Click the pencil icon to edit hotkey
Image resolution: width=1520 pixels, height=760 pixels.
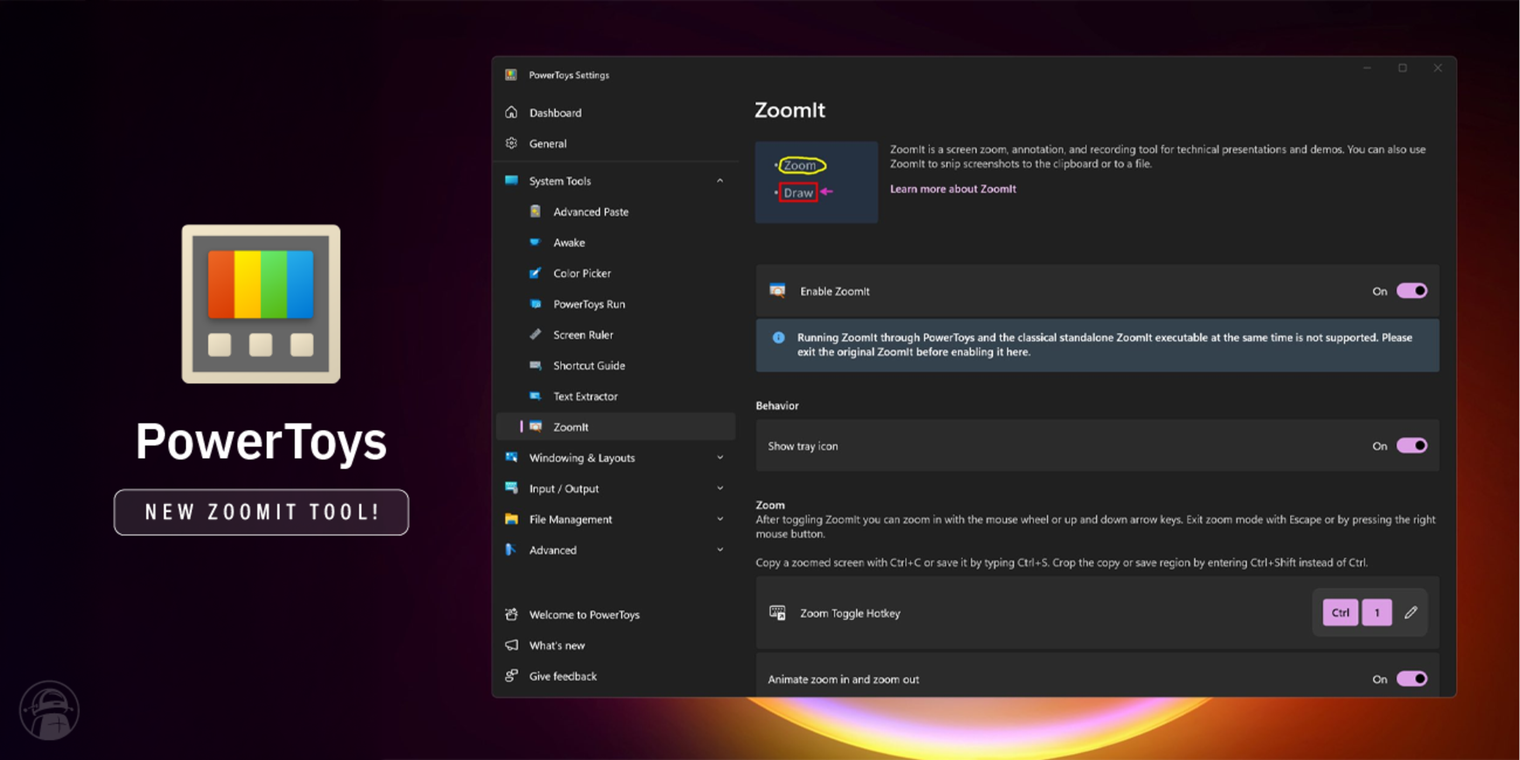pyautogui.click(x=1411, y=612)
